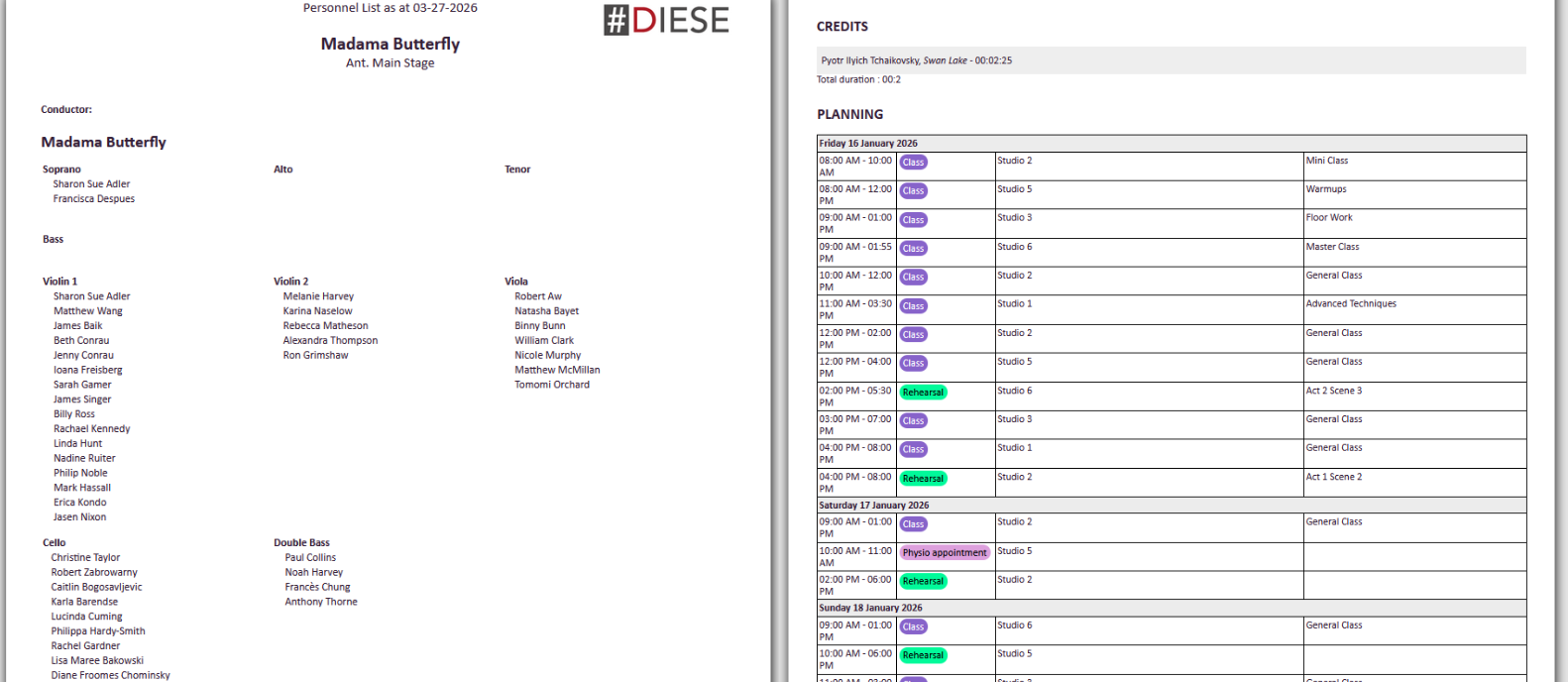Click the #DIESE logo
Viewport: 1568px width, 682px height.
coord(666,20)
